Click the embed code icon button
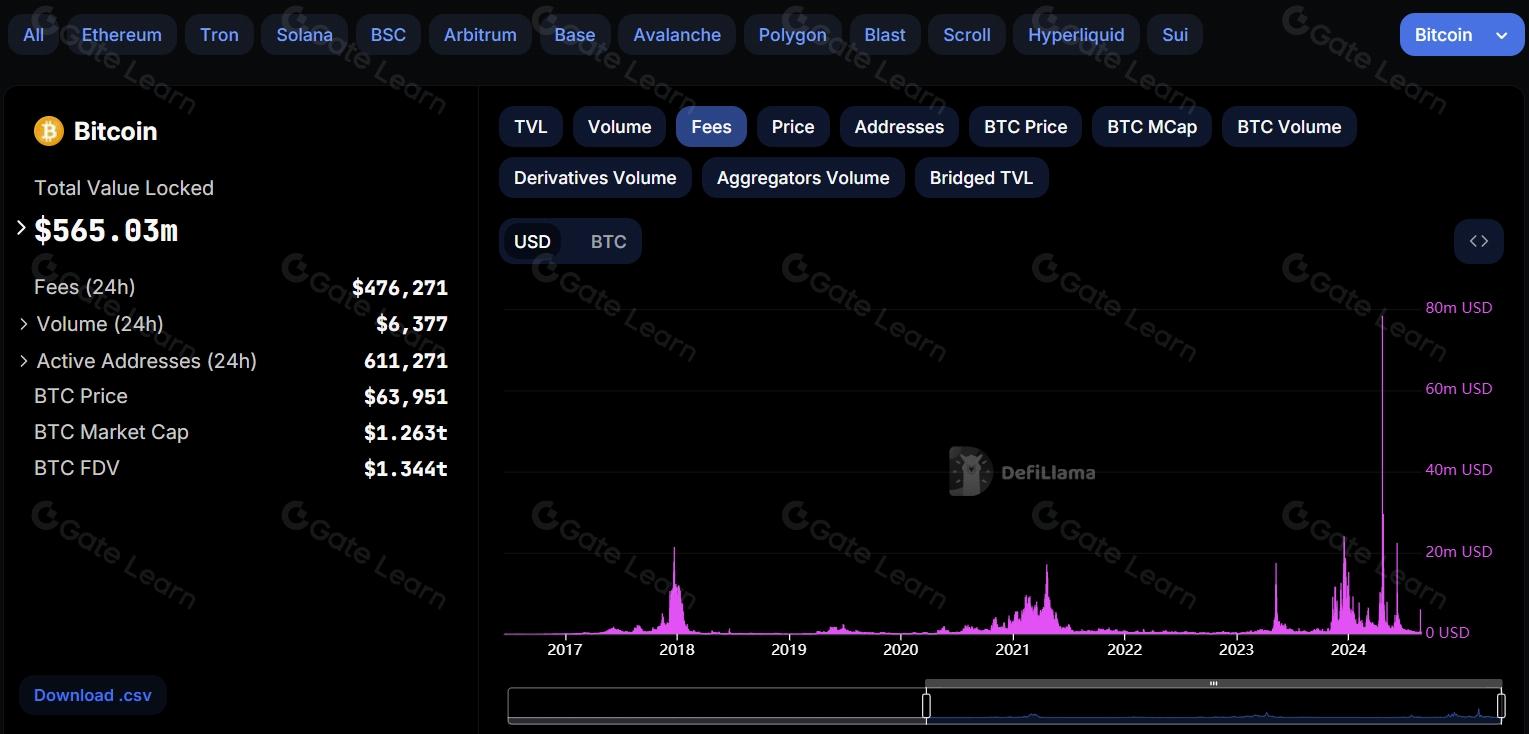 (x=1478, y=241)
